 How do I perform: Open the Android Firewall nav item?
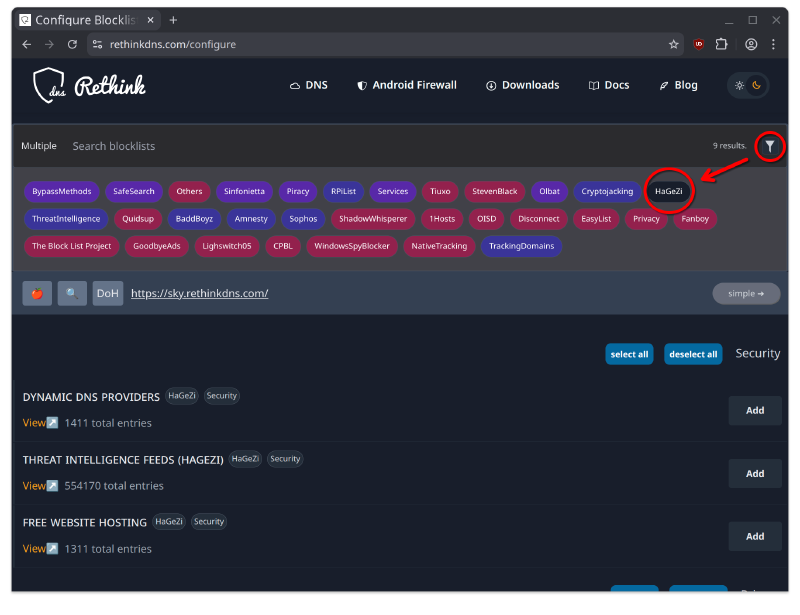(x=407, y=85)
